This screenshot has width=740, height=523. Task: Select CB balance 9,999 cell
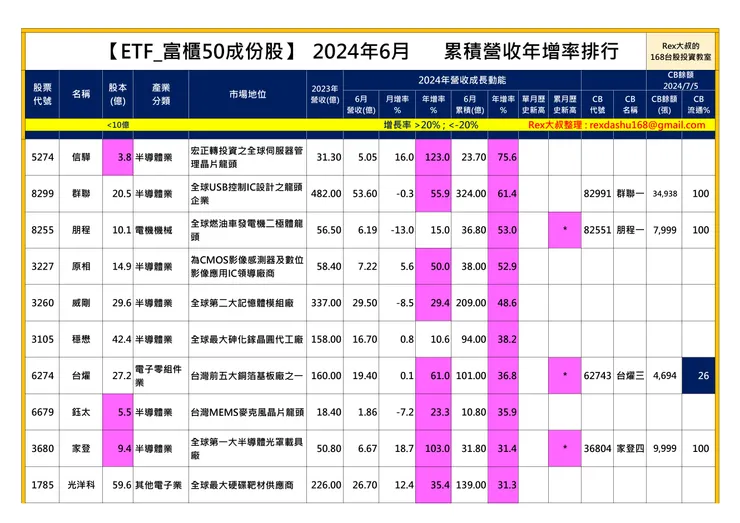click(x=664, y=448)
